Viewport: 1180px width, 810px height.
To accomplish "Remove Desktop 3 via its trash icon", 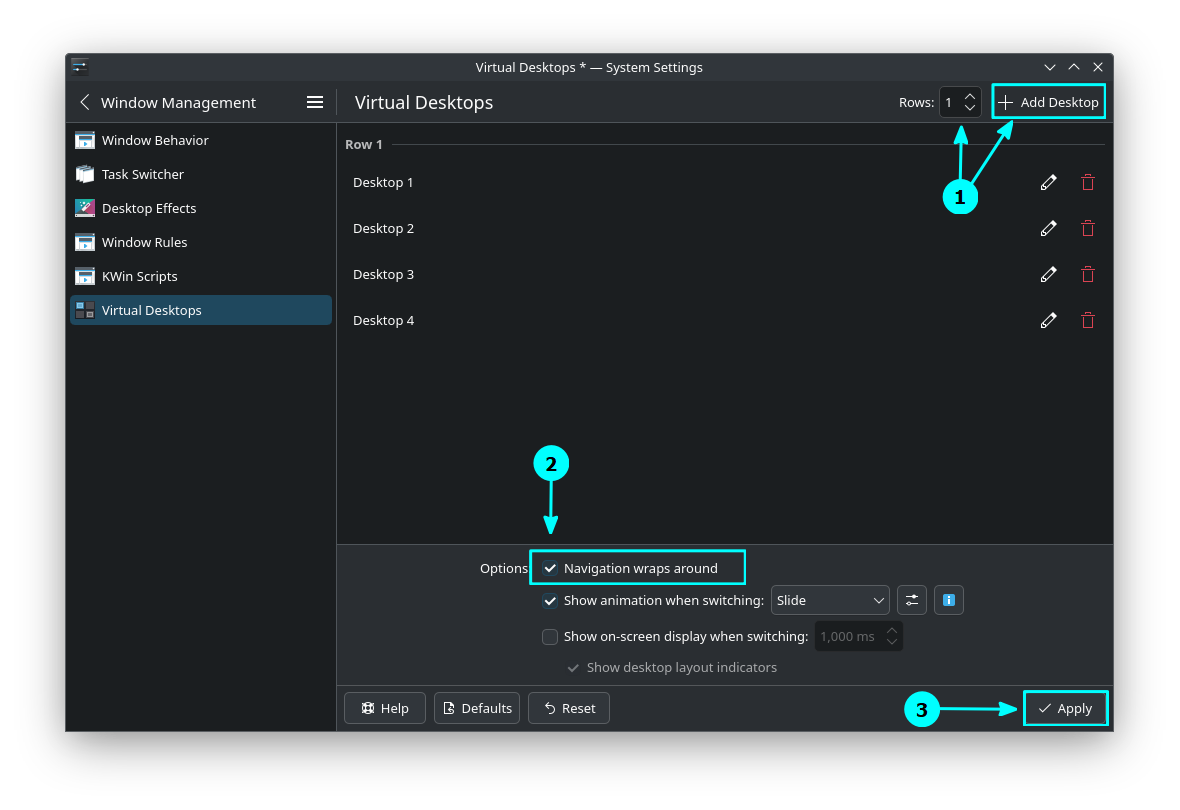I will [1087, 274].
